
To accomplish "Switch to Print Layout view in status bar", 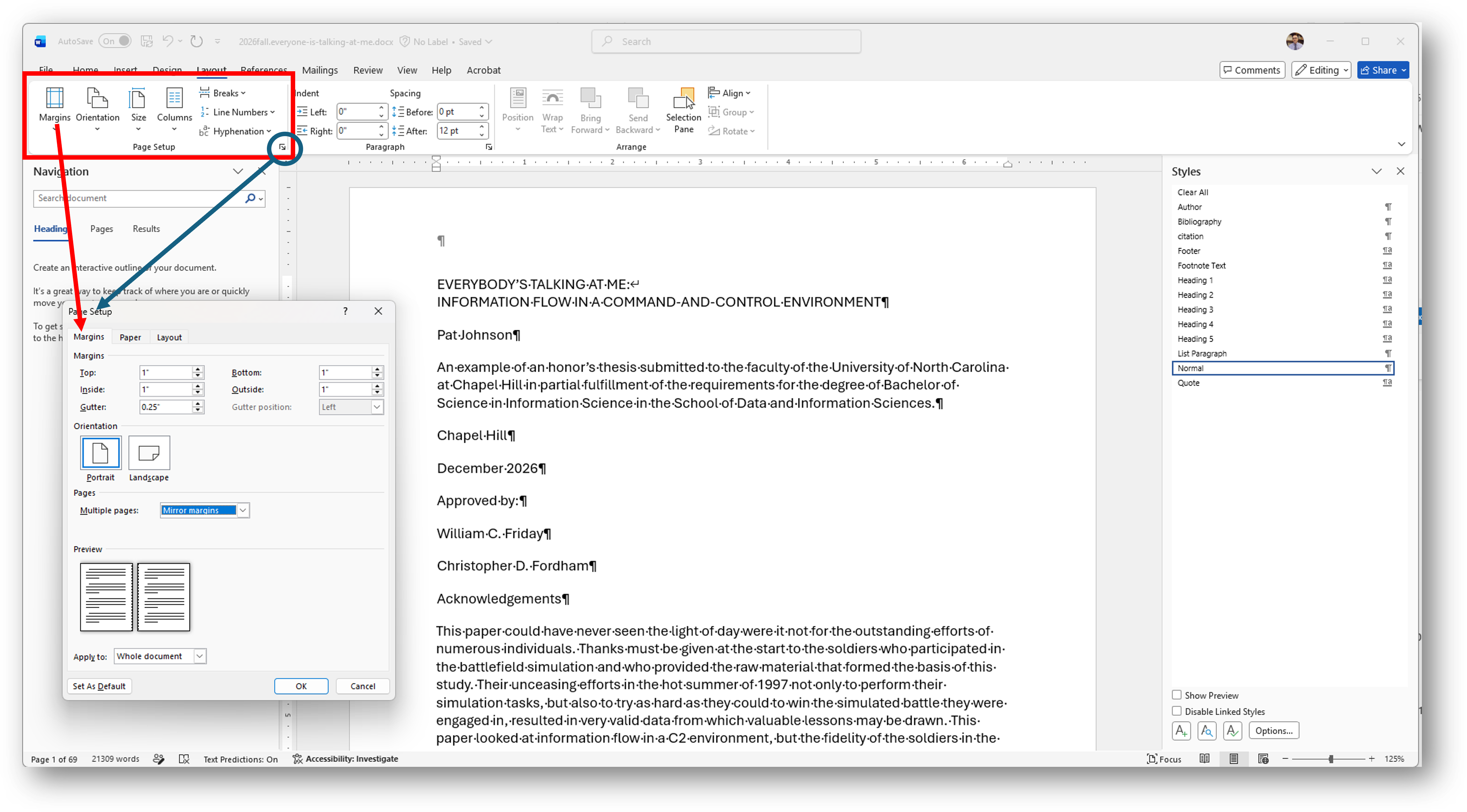I will click(x=1234, y=759).
